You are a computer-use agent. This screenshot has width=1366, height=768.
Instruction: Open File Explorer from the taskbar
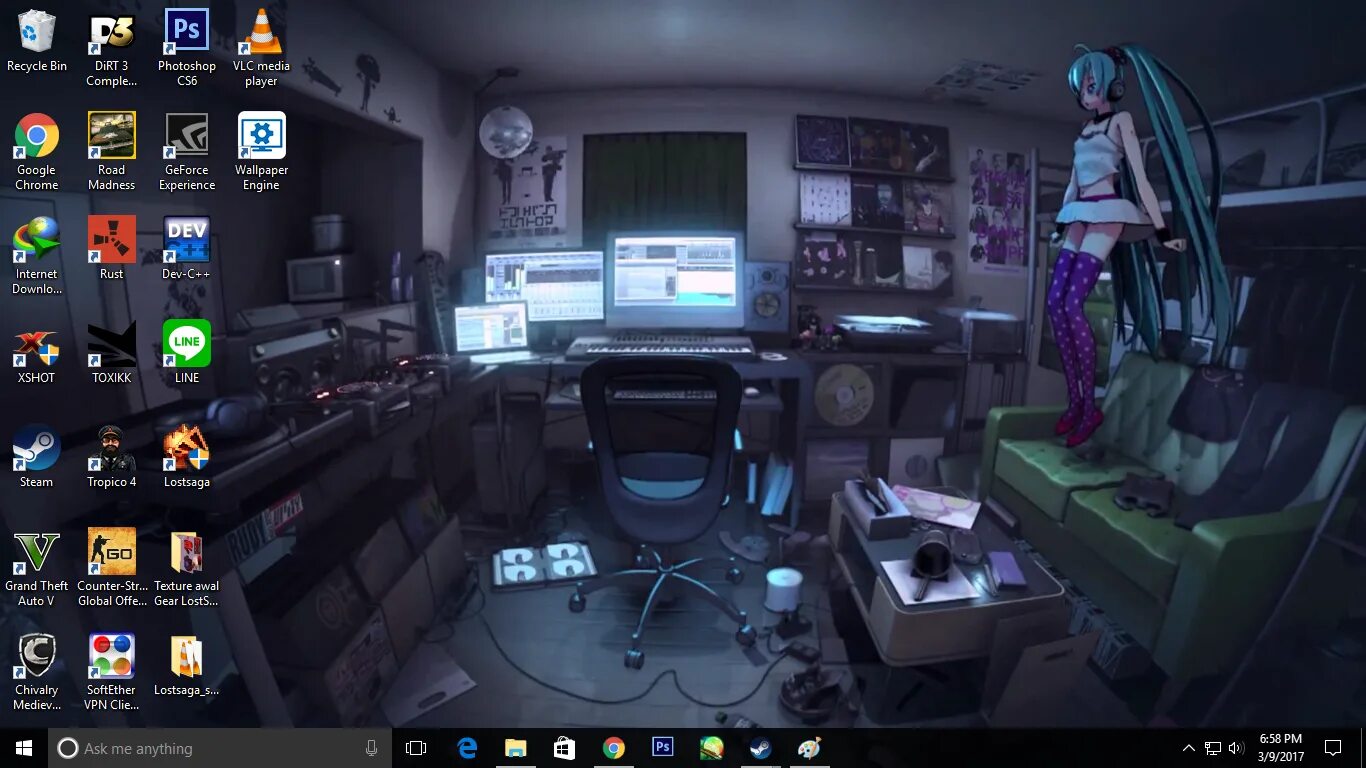(x=516, y=748)
